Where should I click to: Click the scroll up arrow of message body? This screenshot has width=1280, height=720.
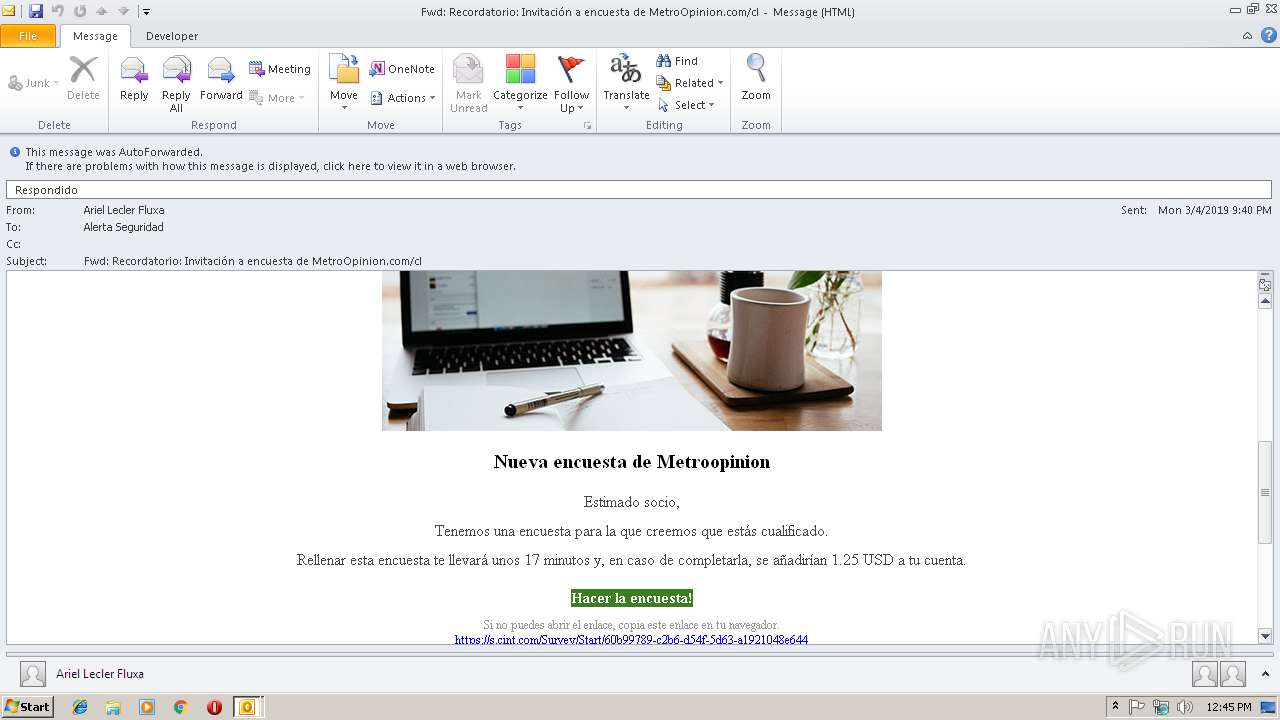(1265, 302)
